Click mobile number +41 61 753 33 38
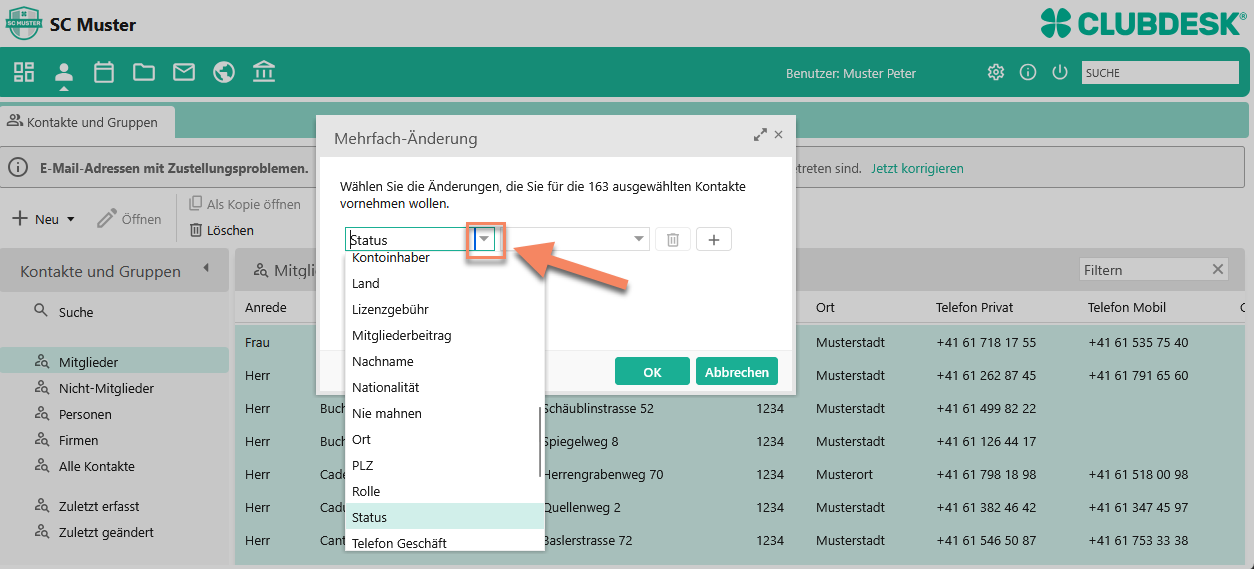 click(x=1138, y=540)
